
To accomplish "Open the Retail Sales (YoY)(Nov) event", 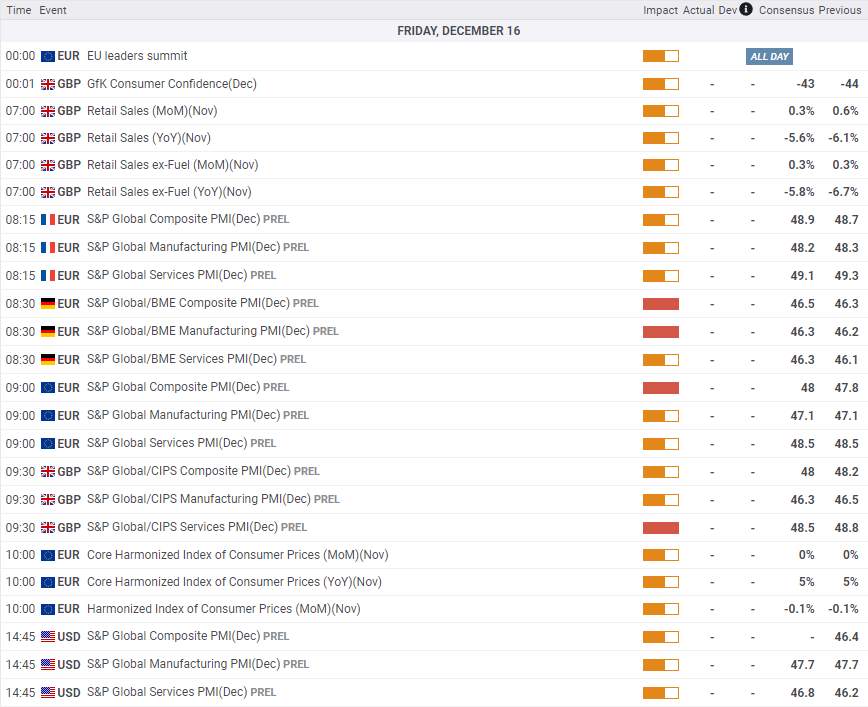I will [148, 138].
